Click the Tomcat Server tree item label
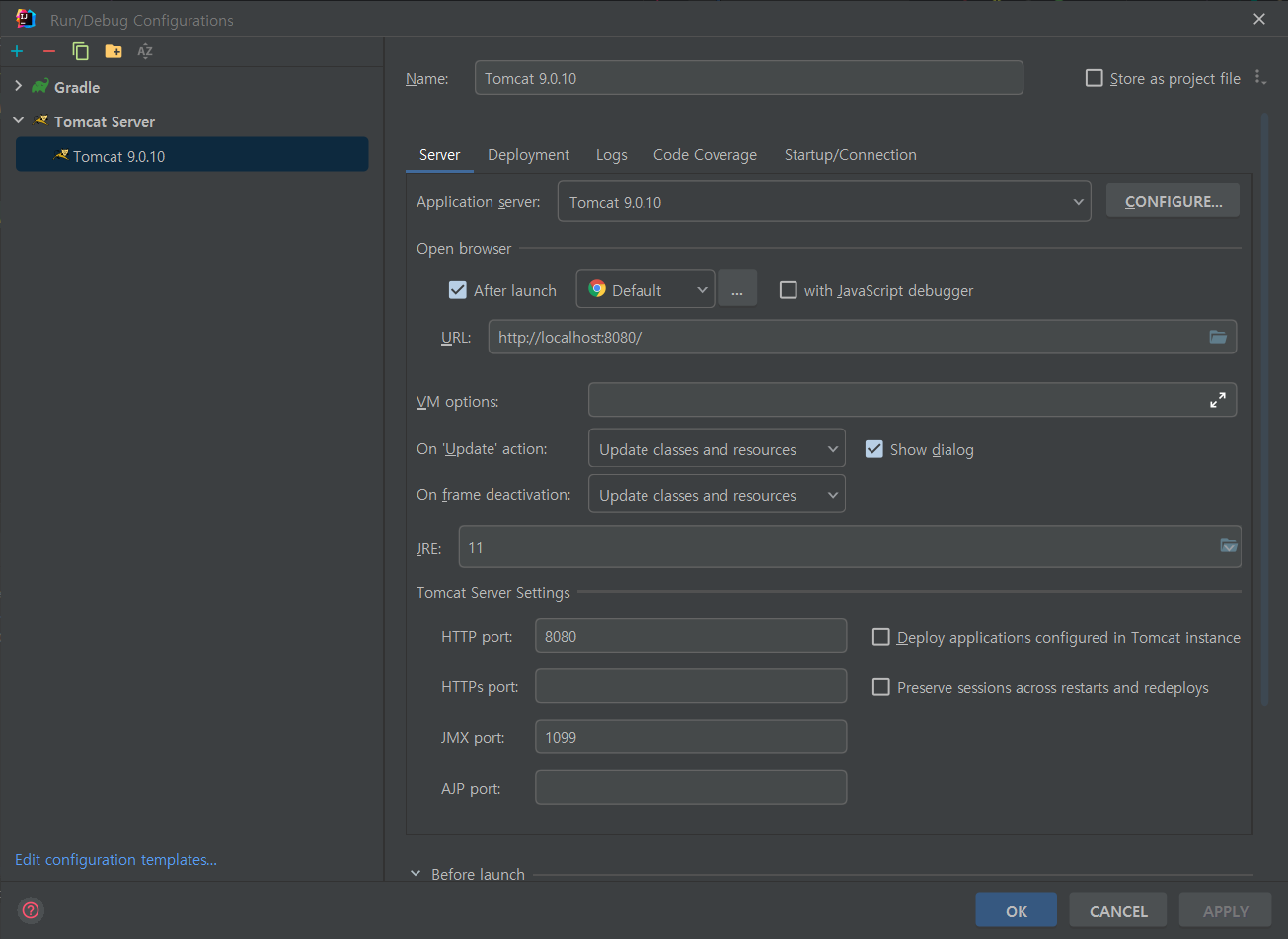Image resolution: width=1288 pixels, height=939 pixels. (105, 121)
